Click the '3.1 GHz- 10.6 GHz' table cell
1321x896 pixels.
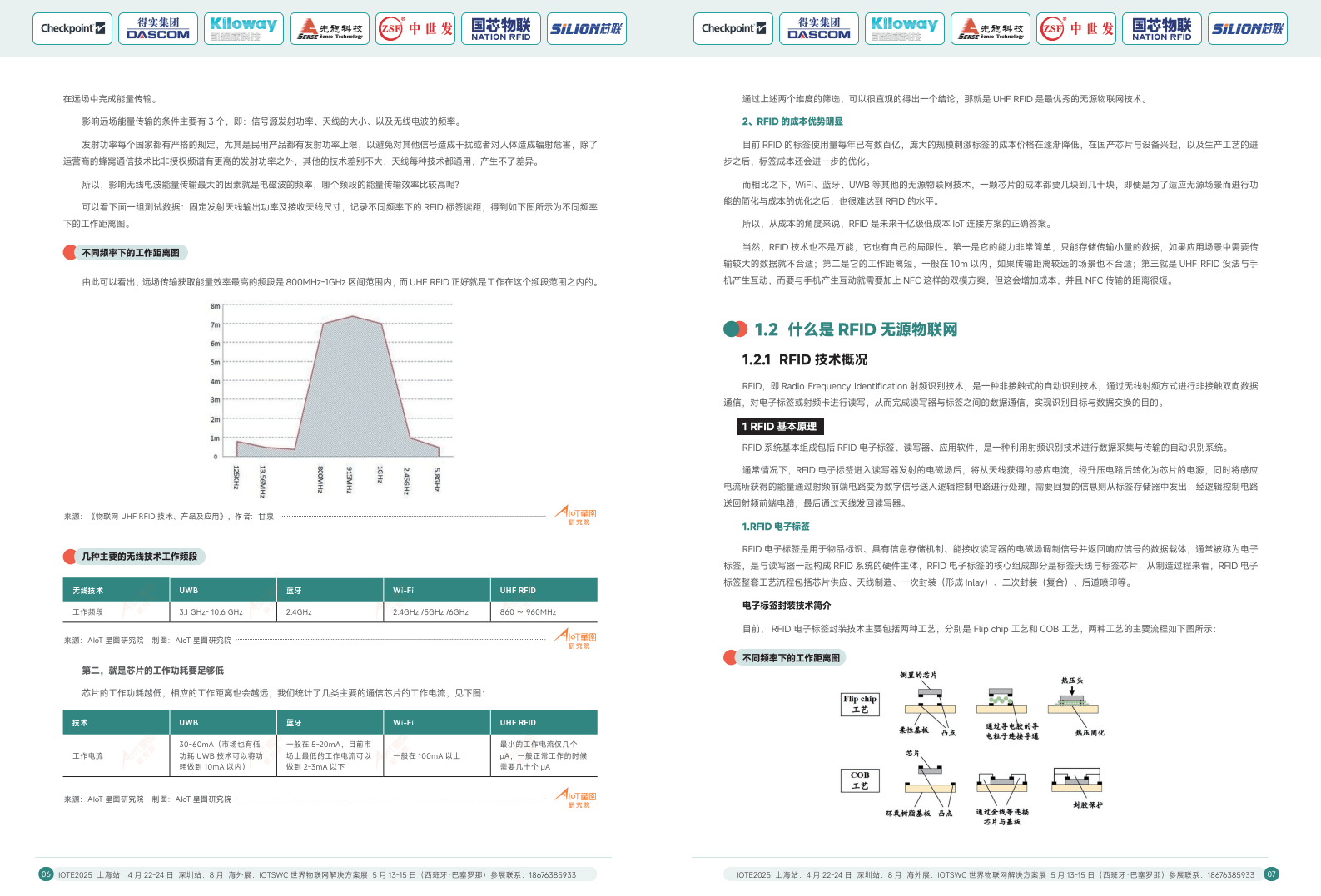[x=223, y=612]
